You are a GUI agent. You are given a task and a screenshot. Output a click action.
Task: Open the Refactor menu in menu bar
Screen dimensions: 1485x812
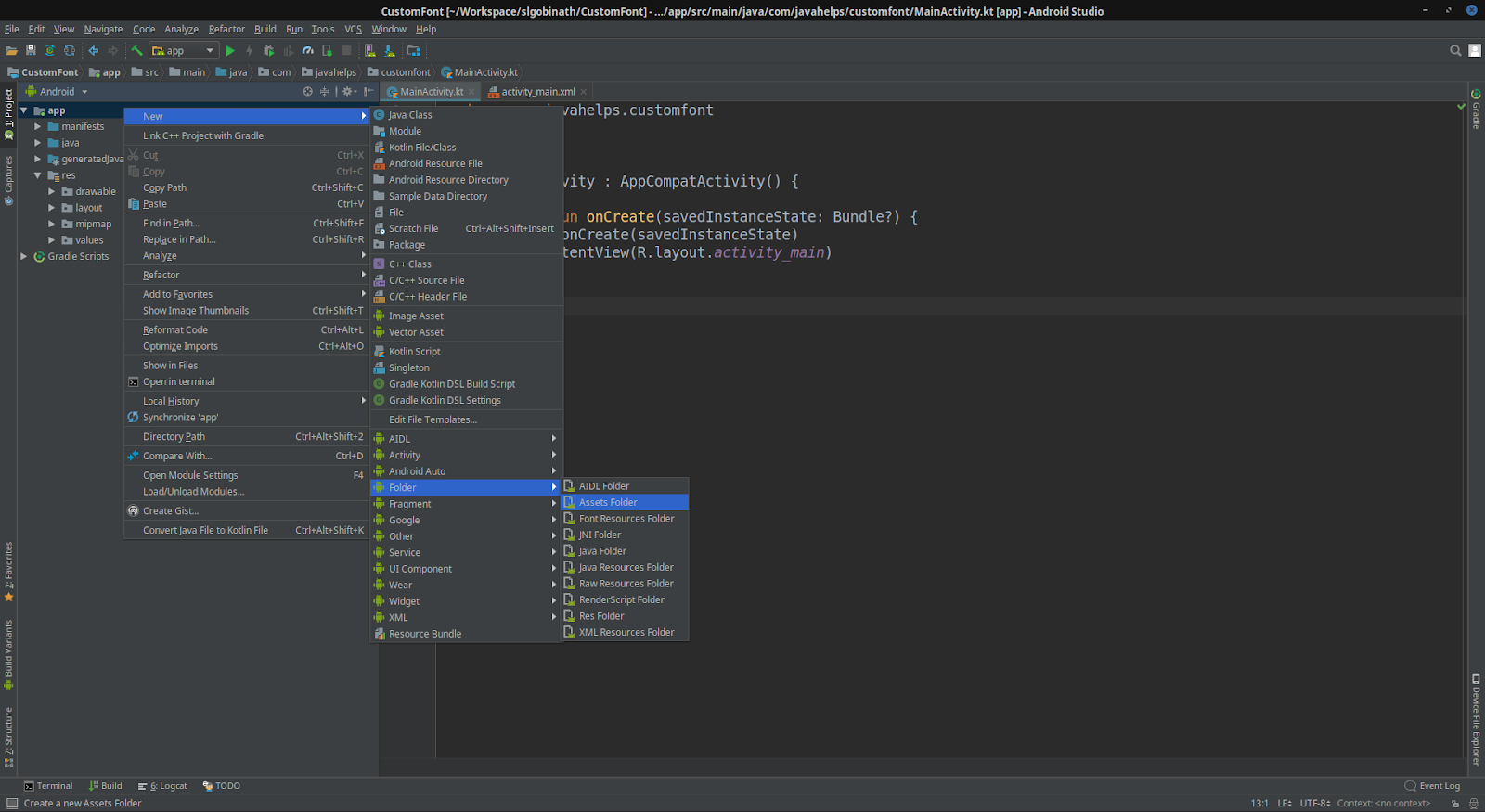pos(226,29)
